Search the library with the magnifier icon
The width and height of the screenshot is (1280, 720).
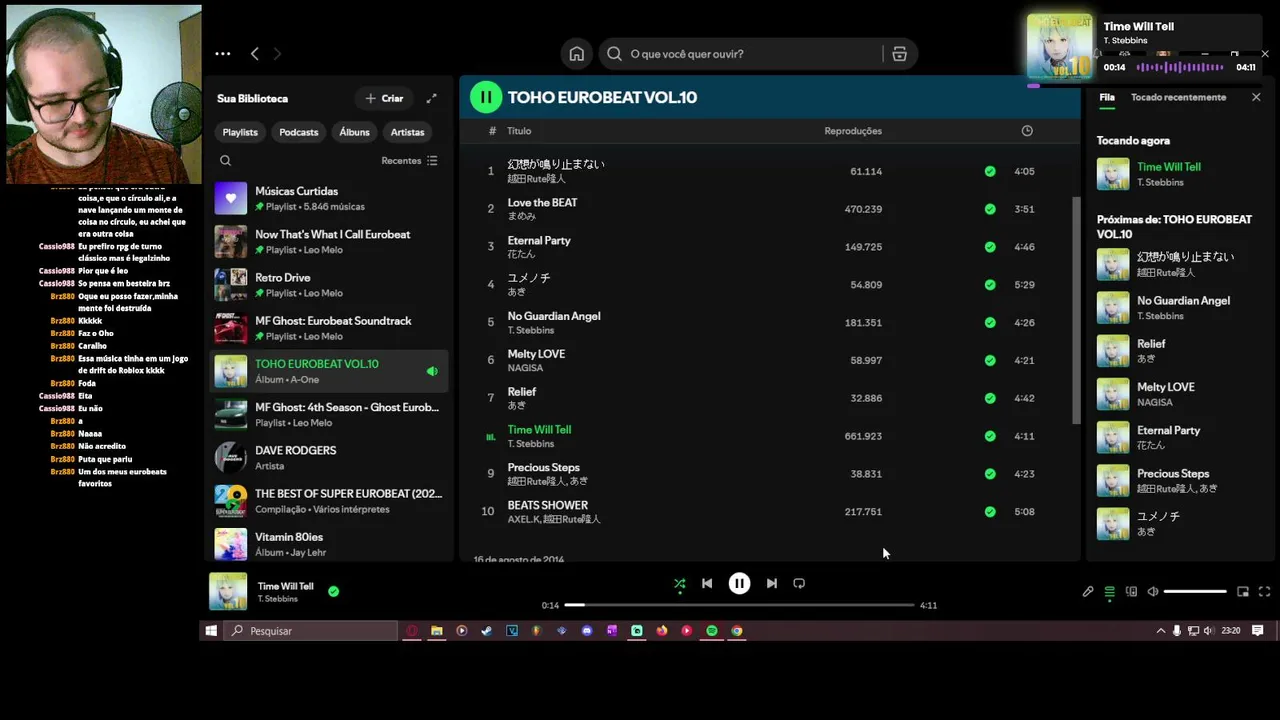pyautogui.click(x=225, y=160)
